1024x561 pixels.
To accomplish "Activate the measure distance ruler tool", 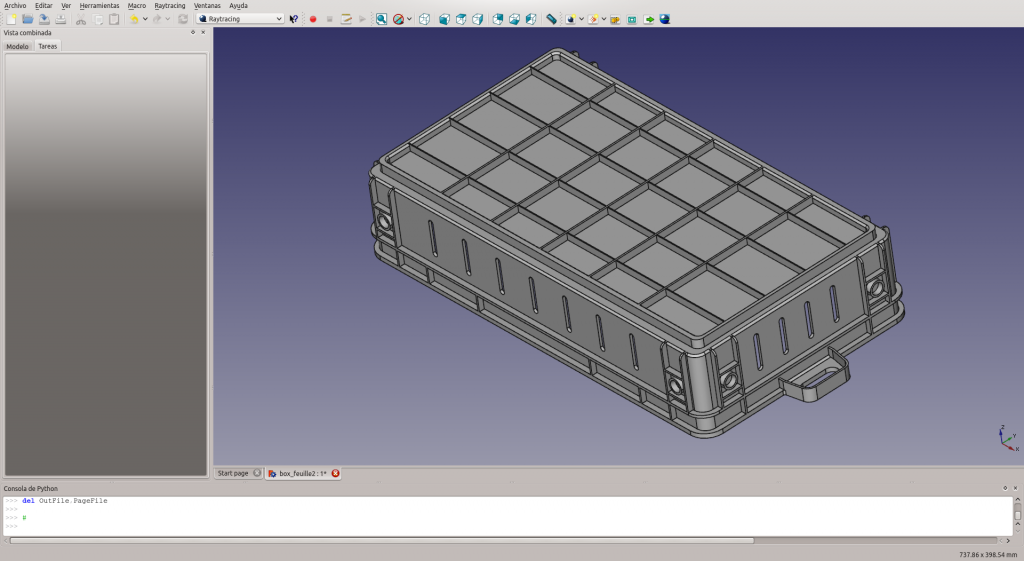I will click(x=551, y=19).
